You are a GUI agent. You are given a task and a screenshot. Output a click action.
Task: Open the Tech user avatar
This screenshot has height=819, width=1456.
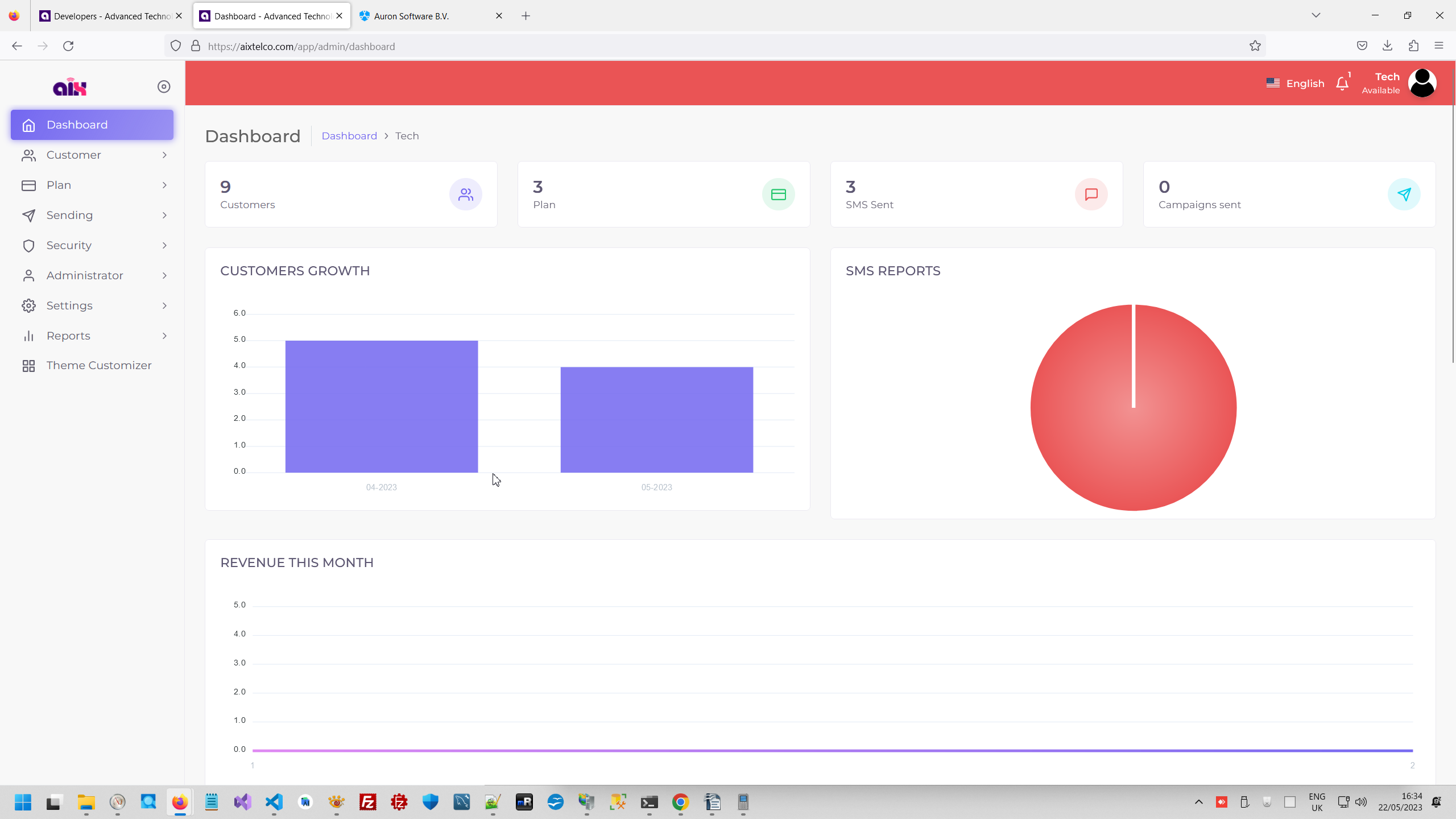[x=1422, y=83]
